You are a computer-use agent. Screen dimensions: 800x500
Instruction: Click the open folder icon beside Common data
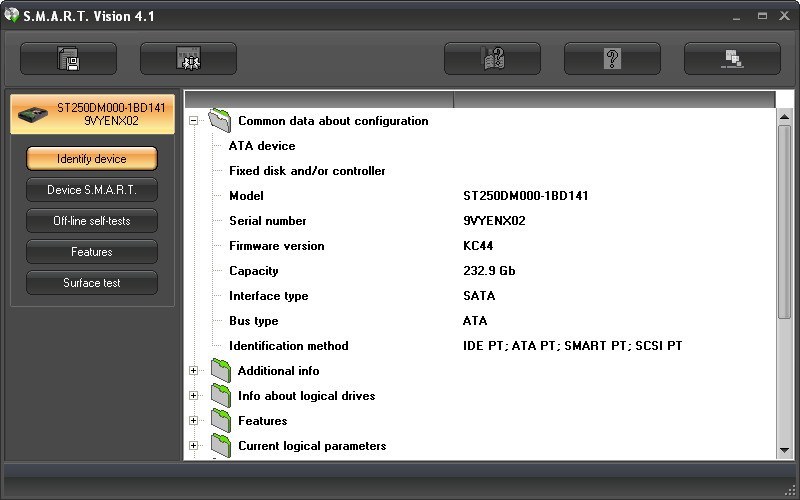[x=220, y=121]
